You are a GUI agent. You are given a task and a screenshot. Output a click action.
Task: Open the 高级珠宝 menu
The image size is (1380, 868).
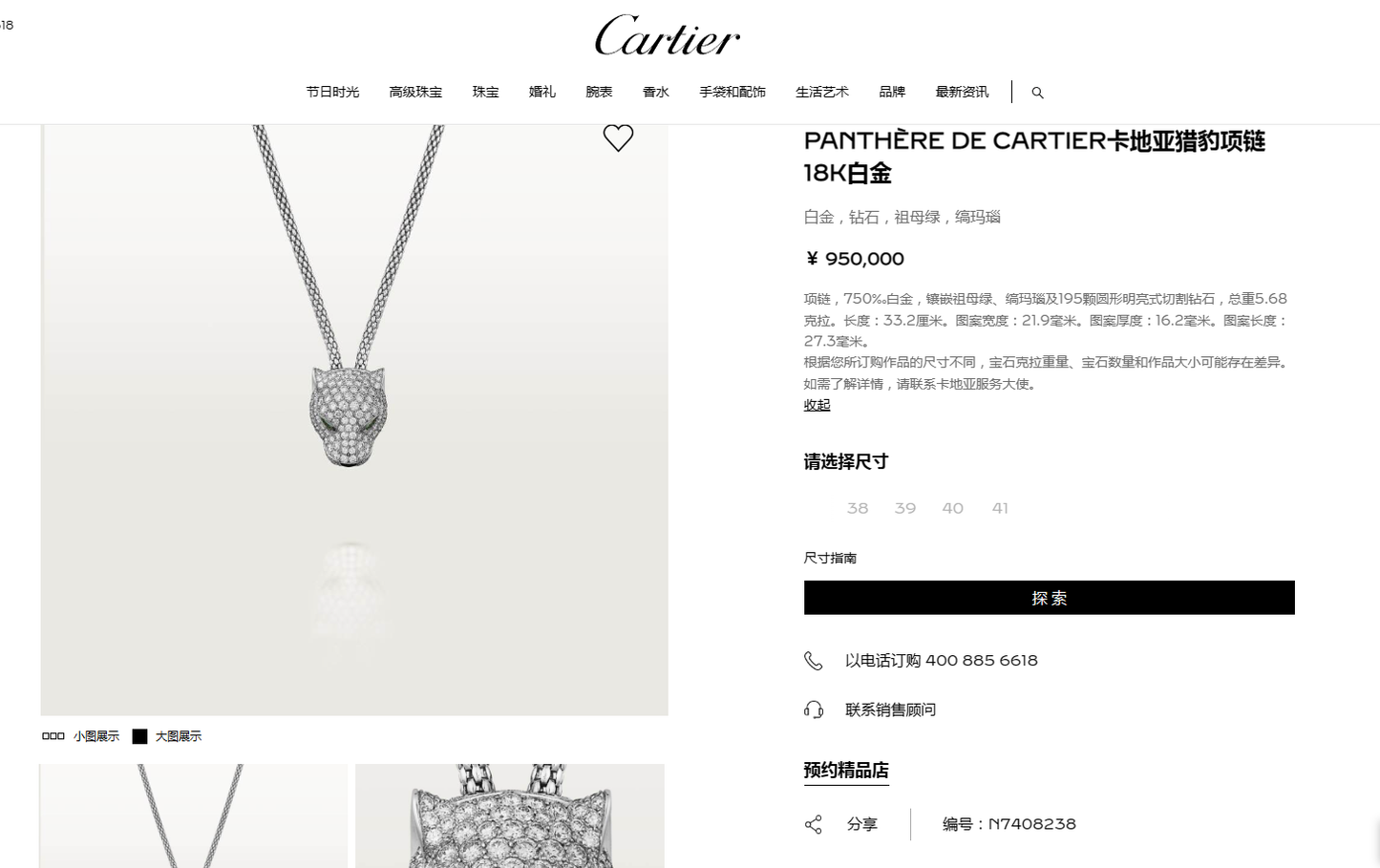pyautogui.click(x=415, y=92)
